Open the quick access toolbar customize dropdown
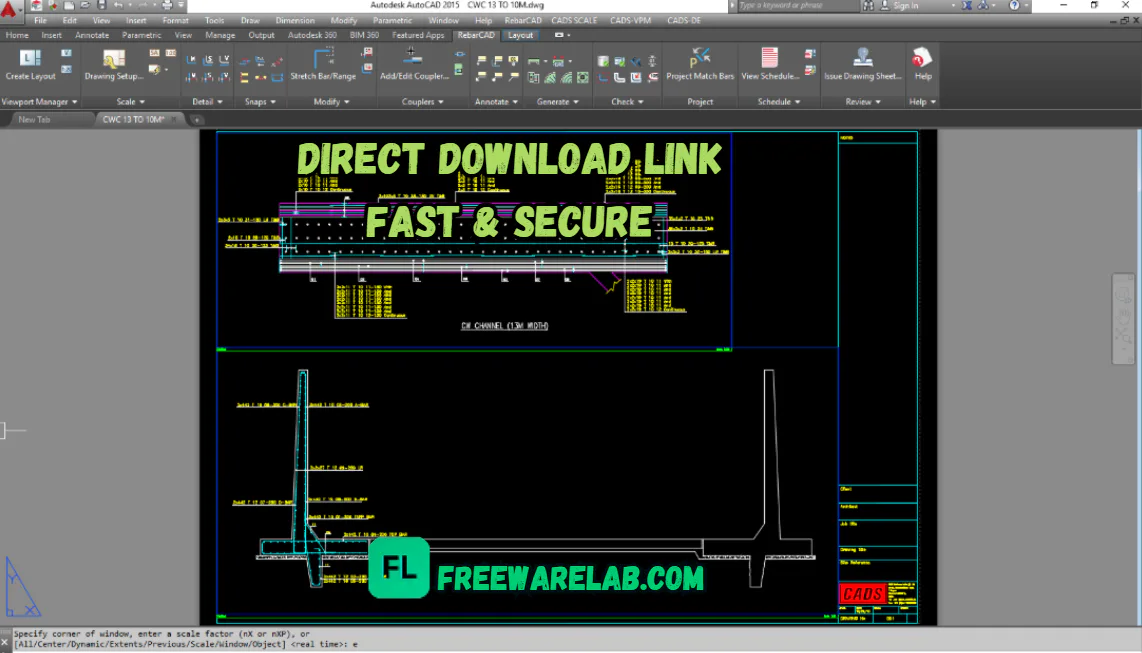The width and height of the screenshot is (1142, 653). pos(181,5)
